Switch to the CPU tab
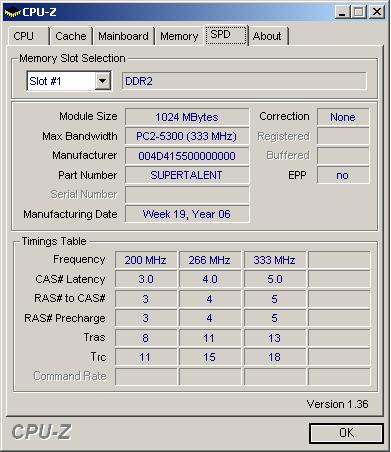391x452 pixels. [28, 36]
